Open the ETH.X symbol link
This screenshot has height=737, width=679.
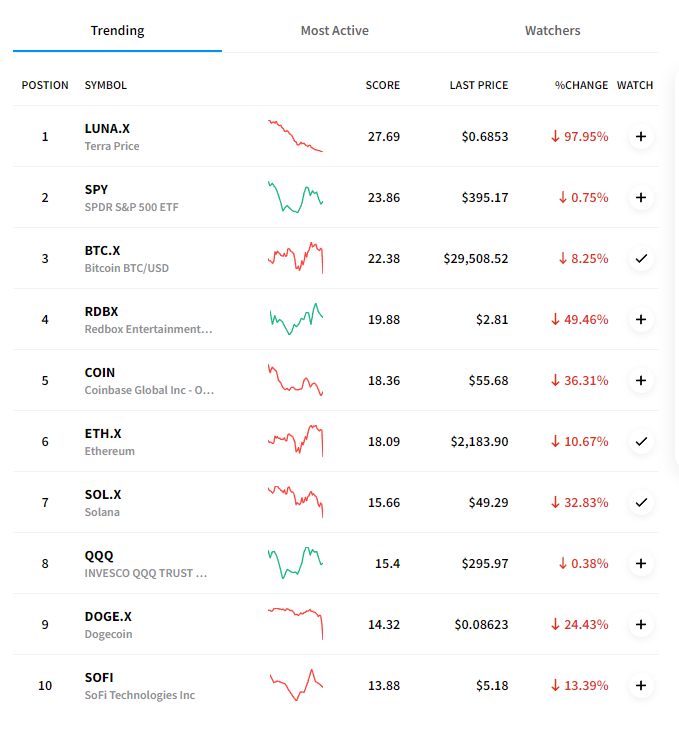point(103,433)
